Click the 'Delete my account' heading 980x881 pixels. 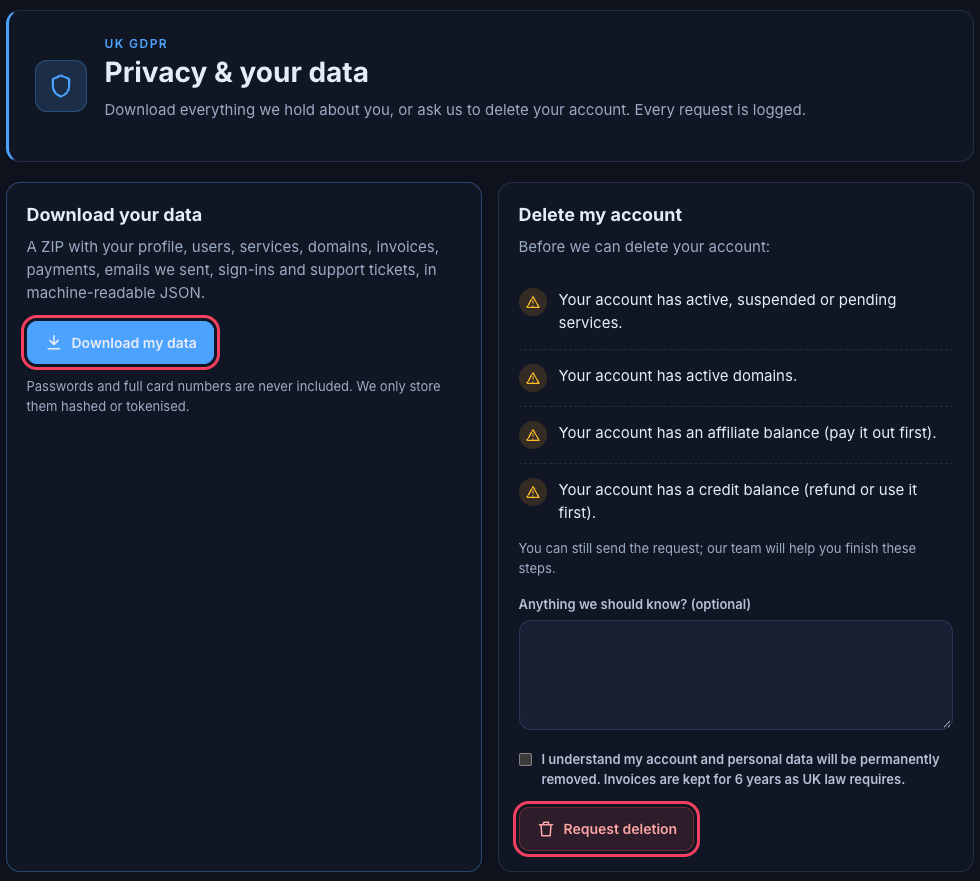point(600,215)
